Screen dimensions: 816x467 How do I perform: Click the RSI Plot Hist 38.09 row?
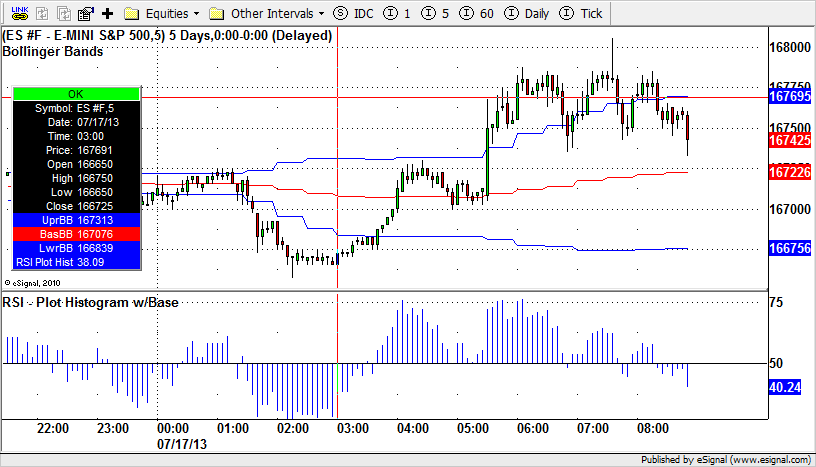(76, 262)
